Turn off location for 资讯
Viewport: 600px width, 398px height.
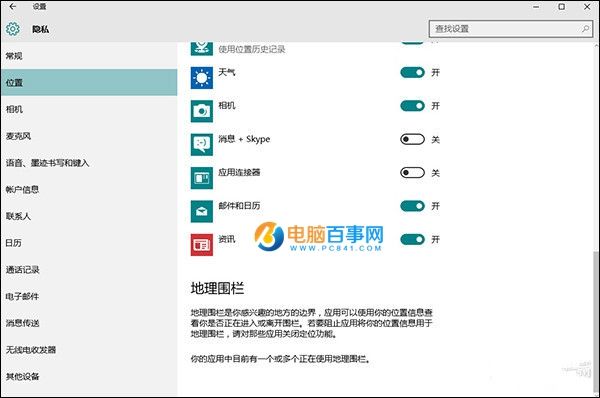(x=412, y=239)
